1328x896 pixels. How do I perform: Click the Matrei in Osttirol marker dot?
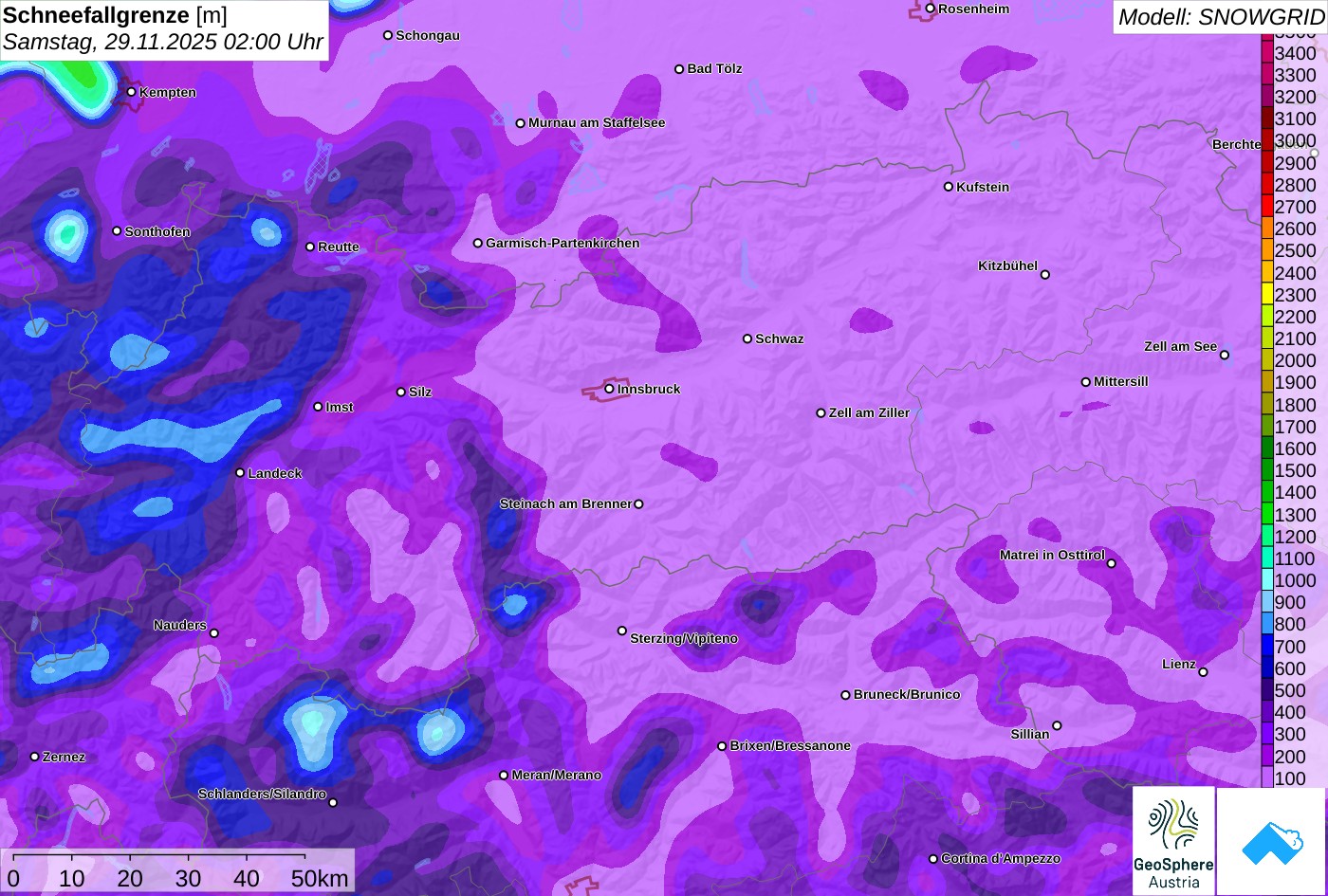[x=1111, y=563]
